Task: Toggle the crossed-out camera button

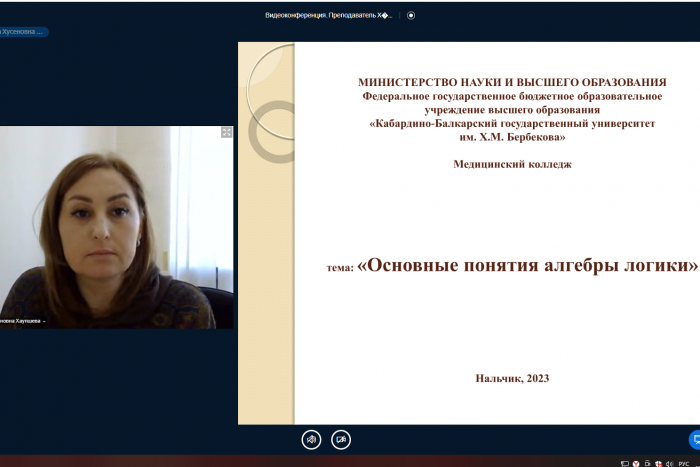Action: (341, 440)
